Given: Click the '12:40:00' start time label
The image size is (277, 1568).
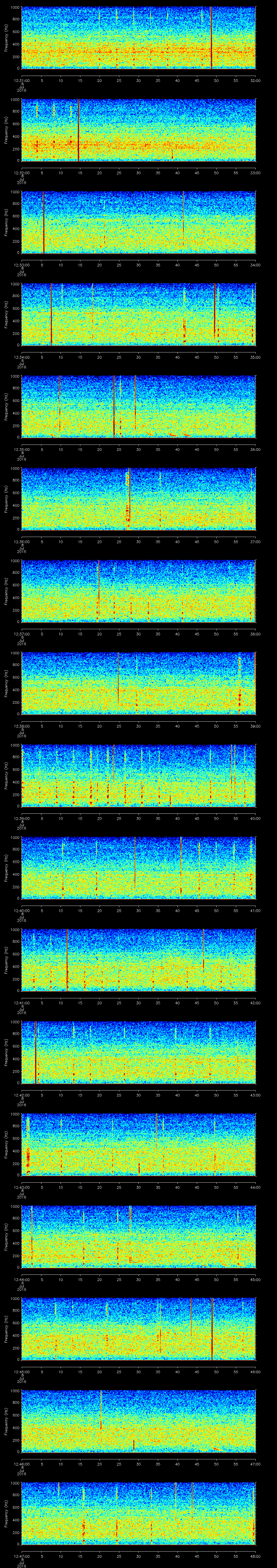Looking at the screenshot, I should tap(22, 910).
